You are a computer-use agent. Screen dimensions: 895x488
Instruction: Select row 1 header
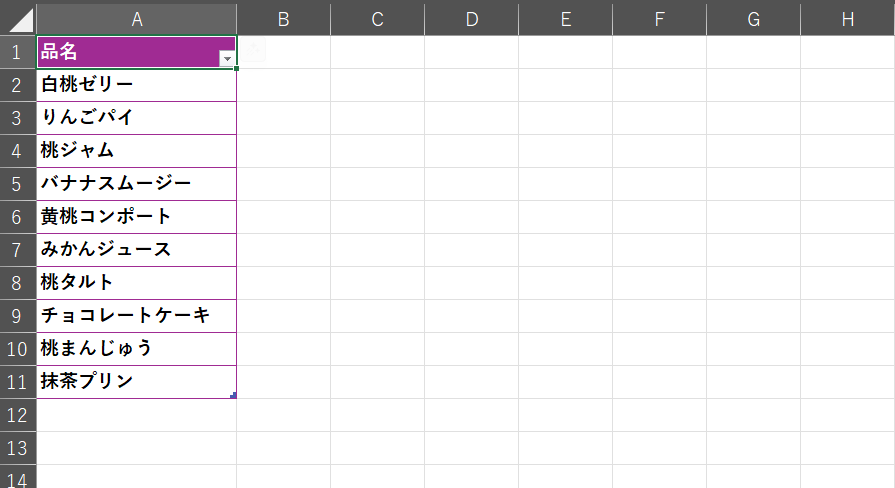[18, 52]
